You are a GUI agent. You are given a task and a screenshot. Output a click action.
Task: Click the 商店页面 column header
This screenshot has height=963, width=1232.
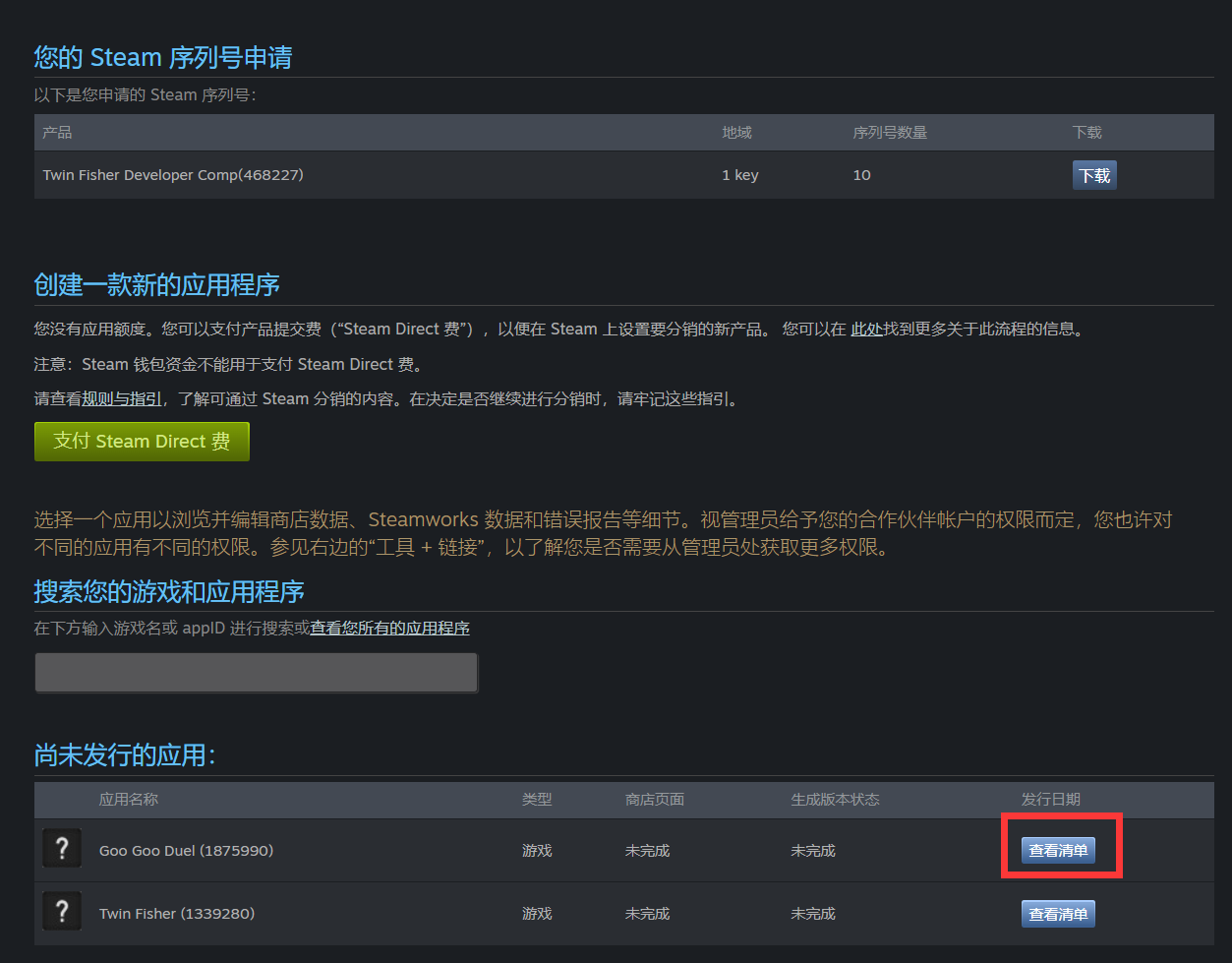tap(654, 800)
